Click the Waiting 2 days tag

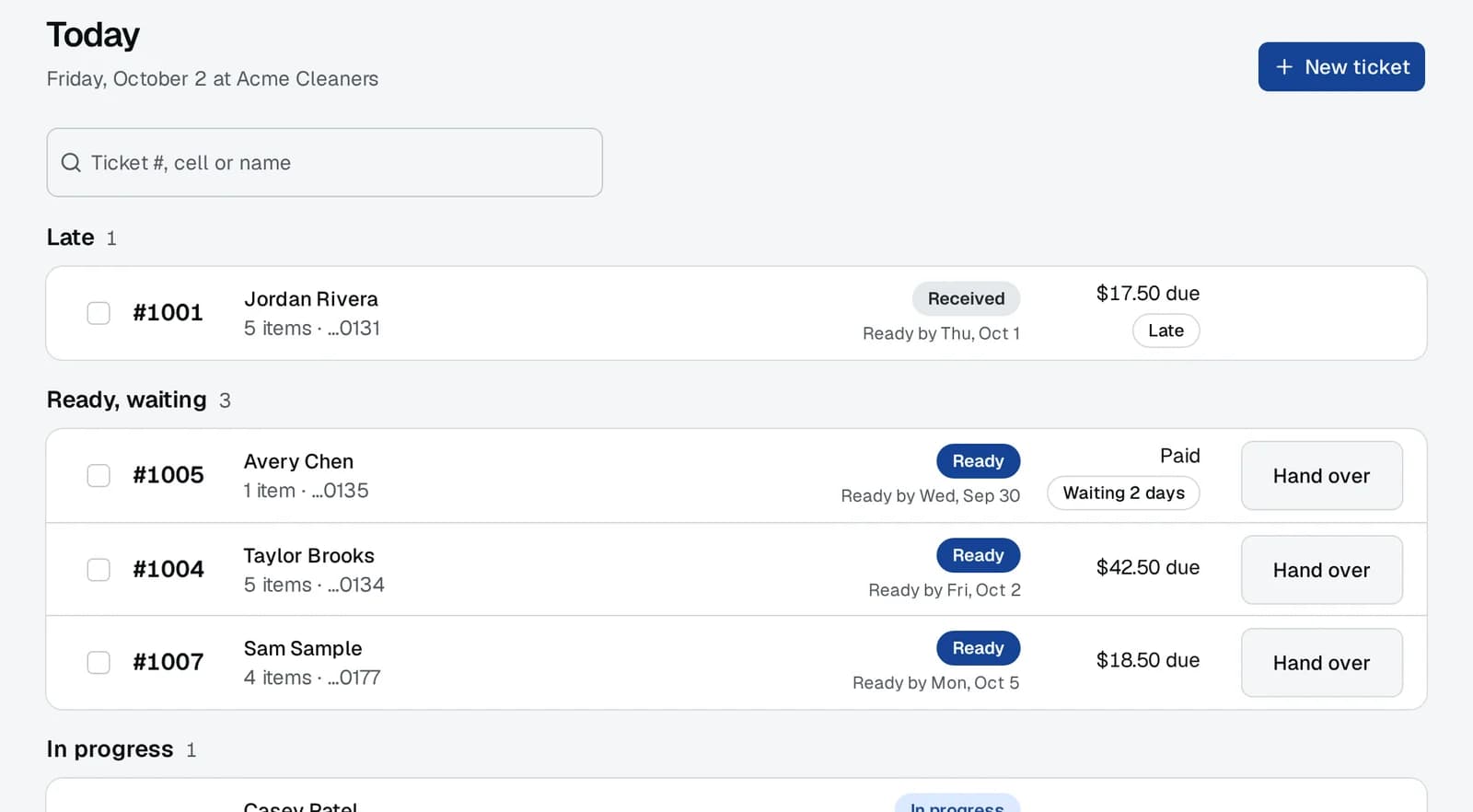[x=1124, y=493]
